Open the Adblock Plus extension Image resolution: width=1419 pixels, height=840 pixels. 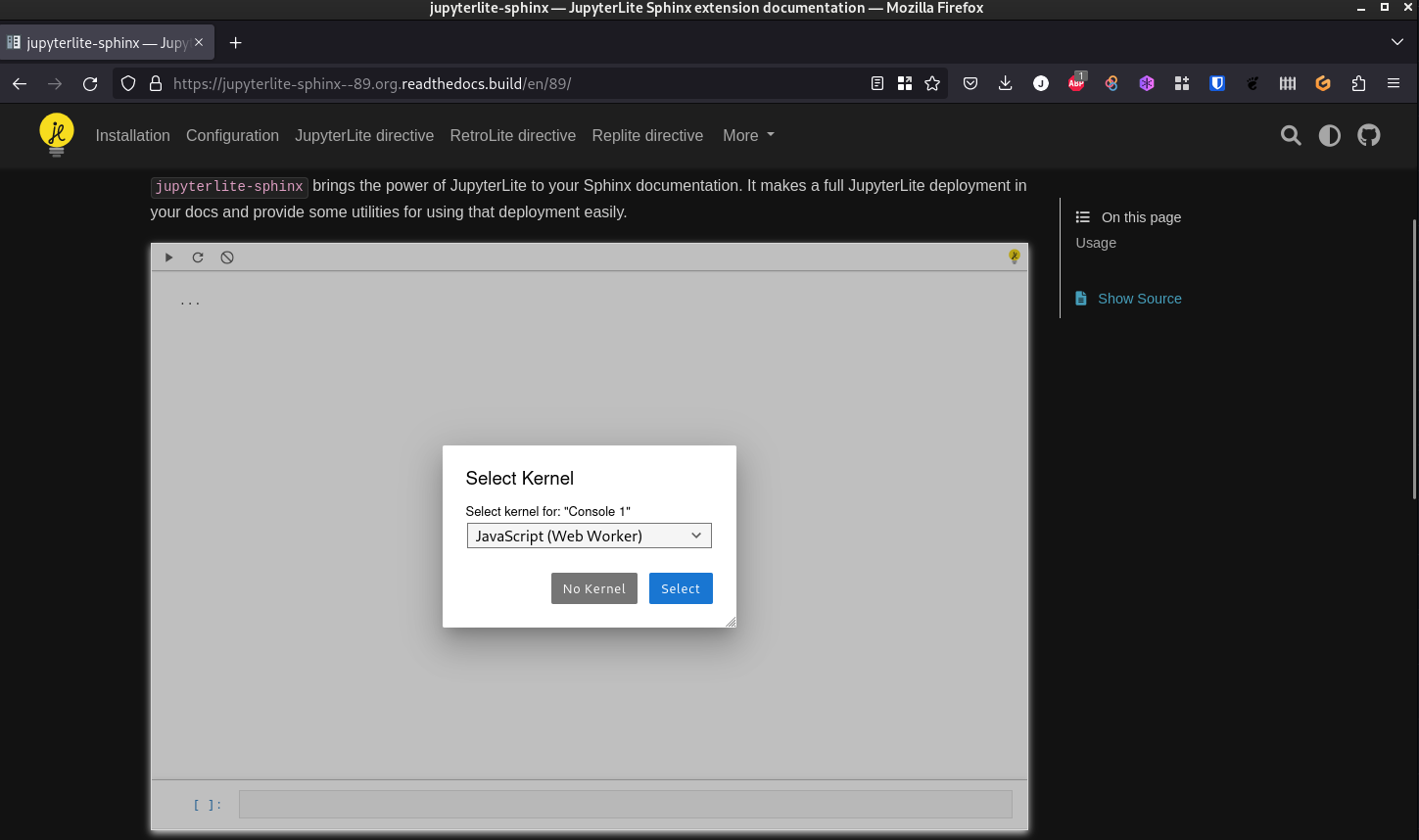tap(1076, 83)
